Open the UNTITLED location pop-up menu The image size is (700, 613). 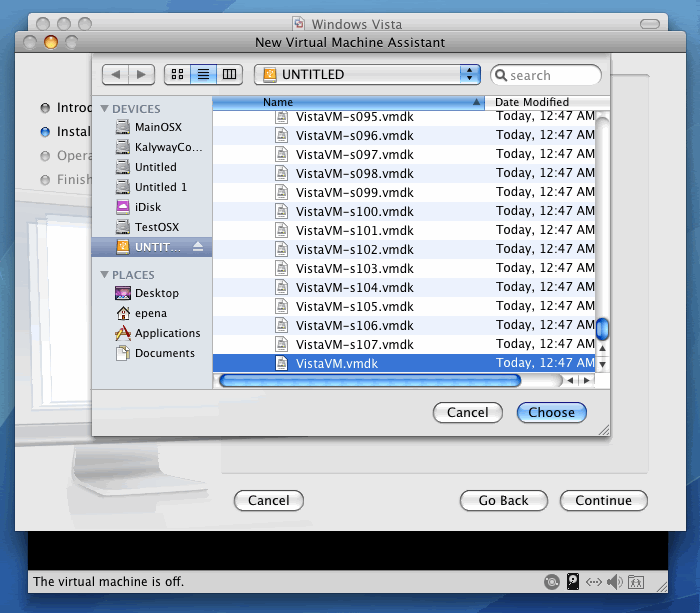[x=367, y=74]
